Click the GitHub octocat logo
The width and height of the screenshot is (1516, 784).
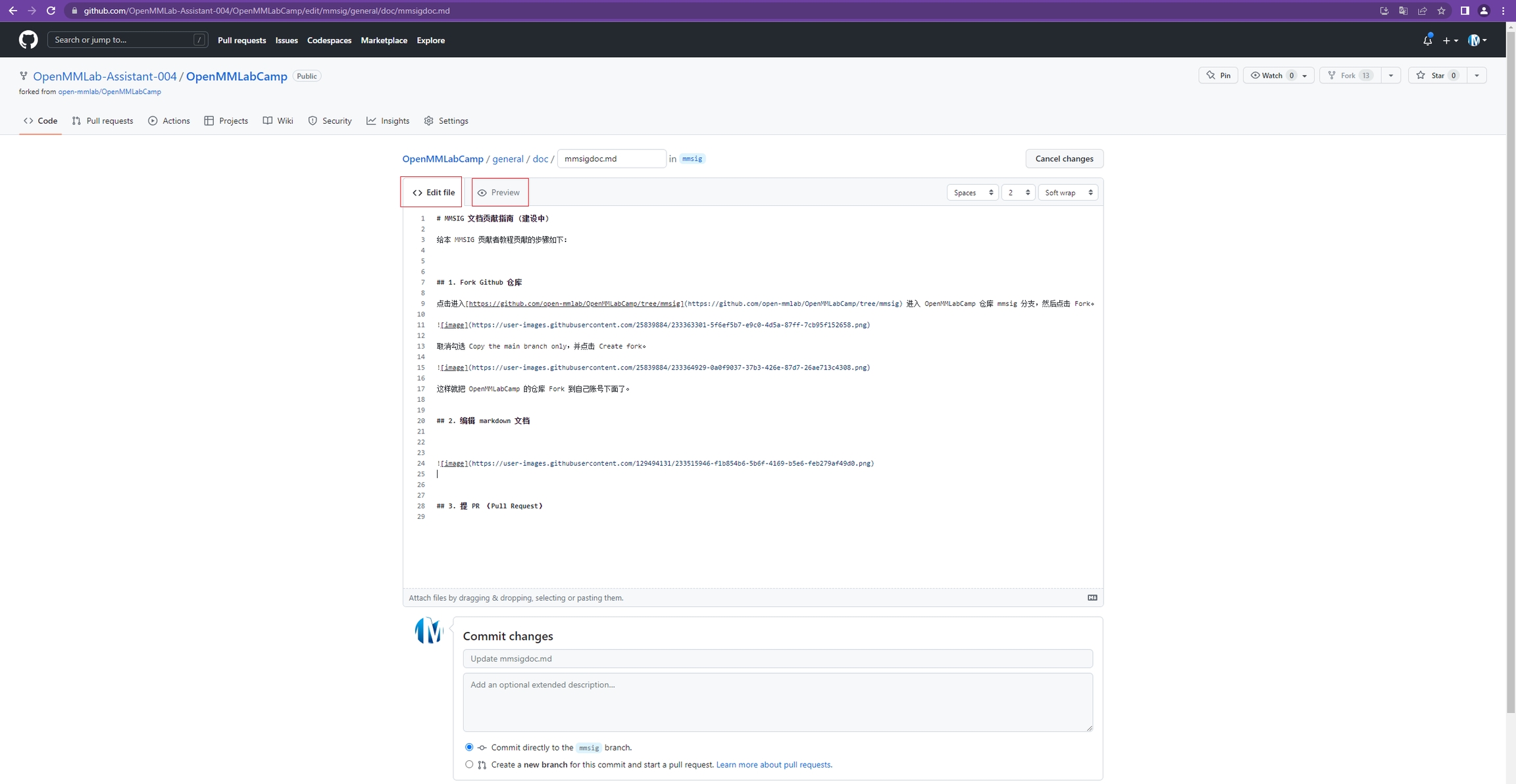tap(28, 40)
